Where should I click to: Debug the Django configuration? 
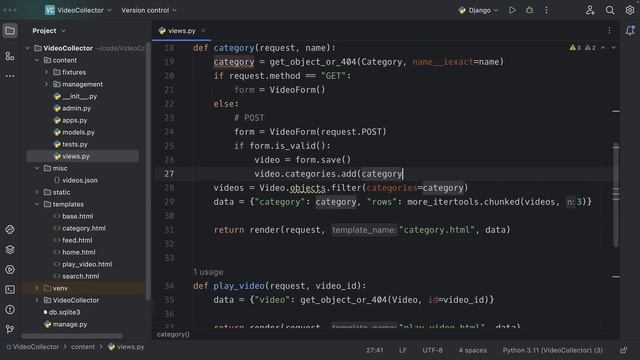coord(529,10)
